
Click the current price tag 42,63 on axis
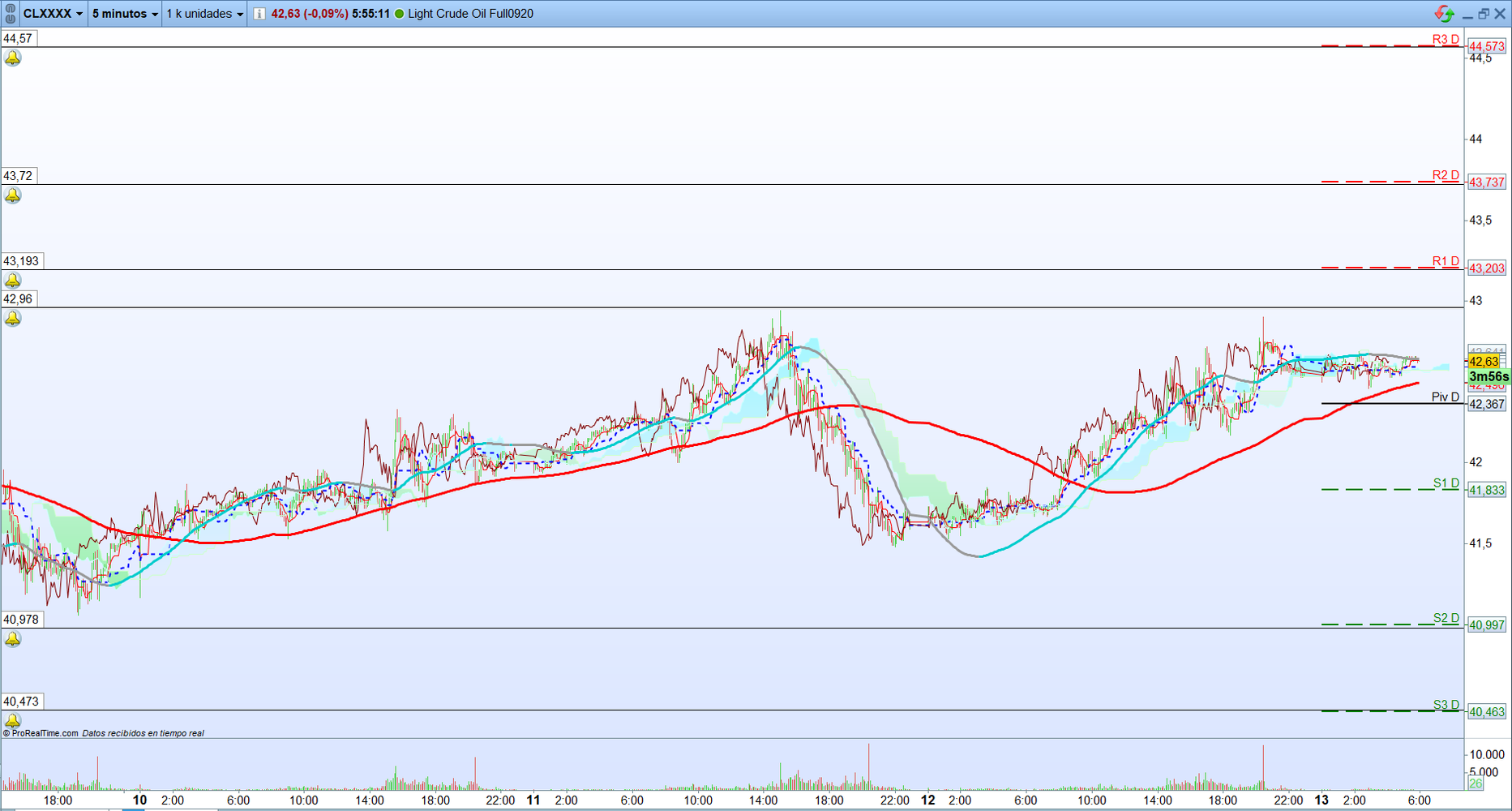click(x=1484, y=362)
